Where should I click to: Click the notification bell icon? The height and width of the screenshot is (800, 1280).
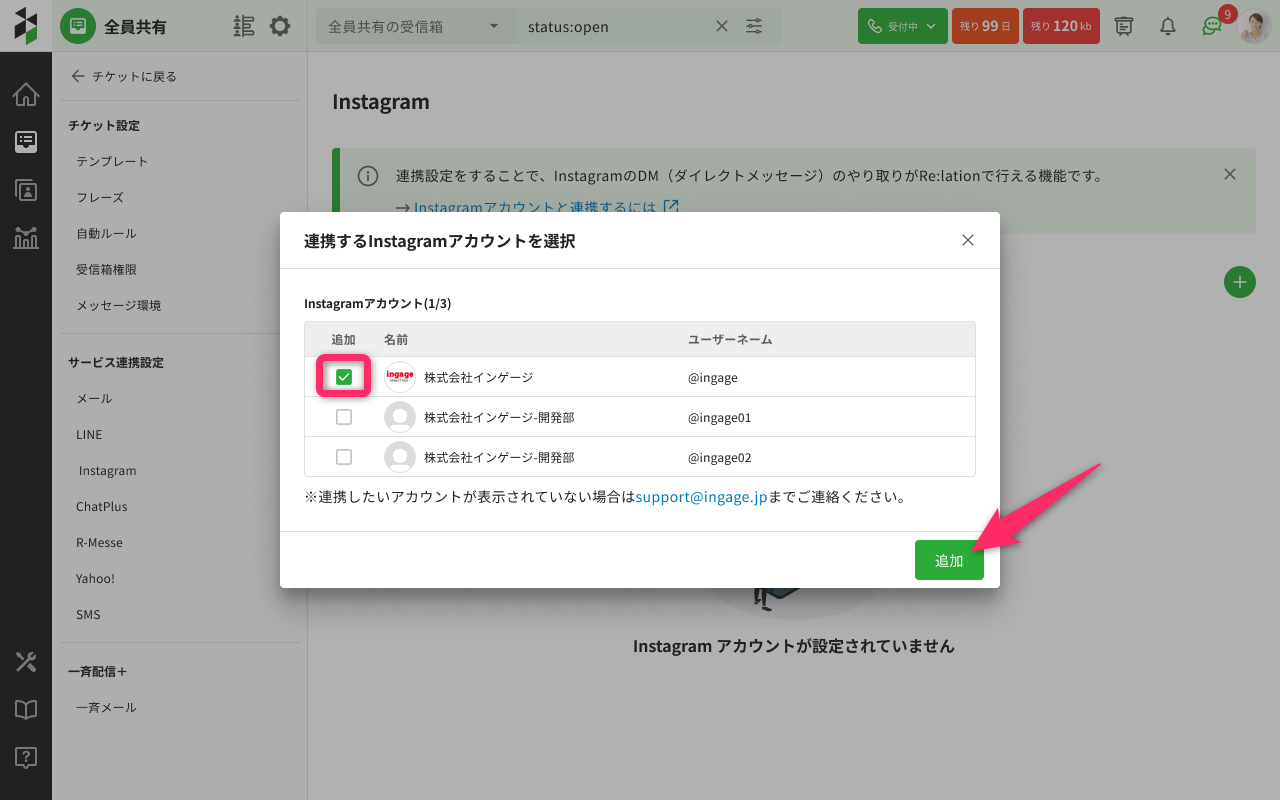pos(1167,26)
